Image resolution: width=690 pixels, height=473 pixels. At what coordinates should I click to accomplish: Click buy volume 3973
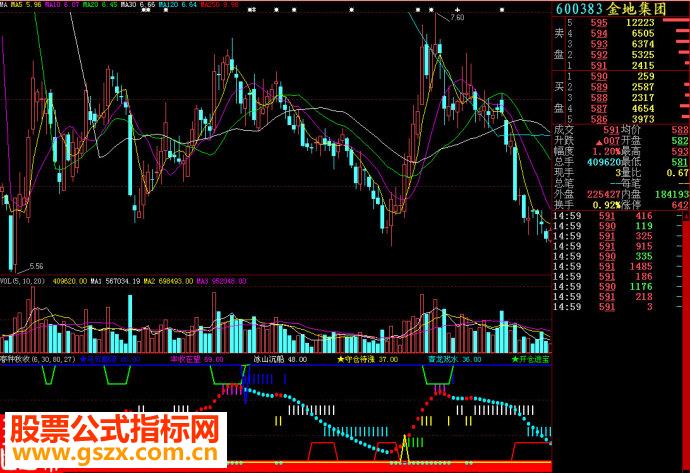tap(643, 119)
